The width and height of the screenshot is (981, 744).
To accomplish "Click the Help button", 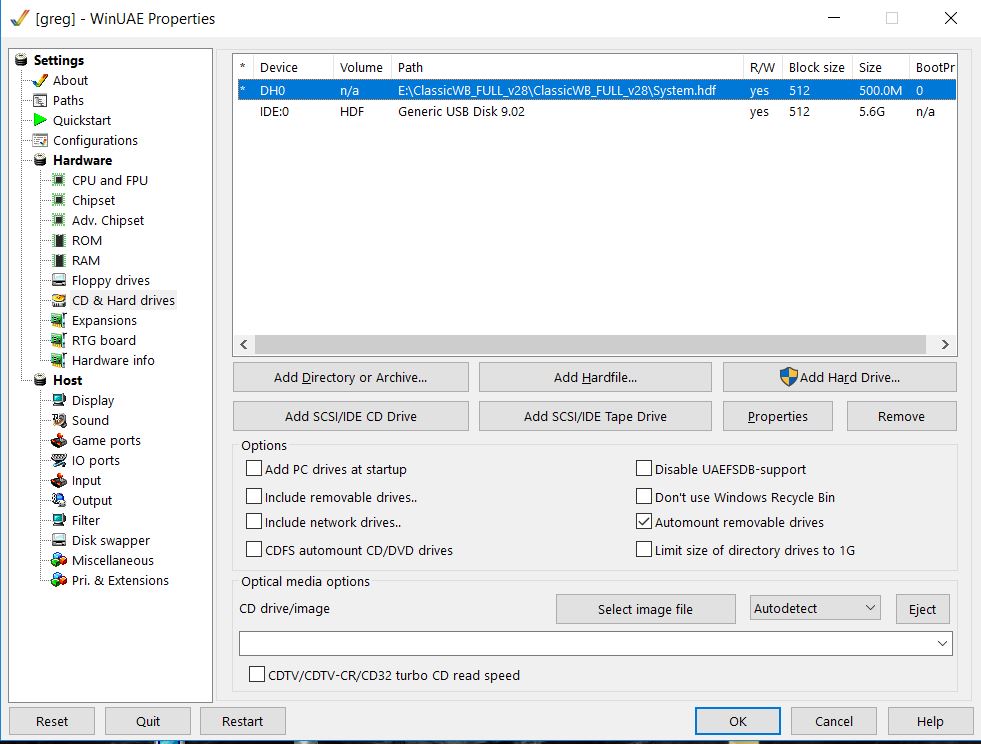I will click(x=930, y=721).
